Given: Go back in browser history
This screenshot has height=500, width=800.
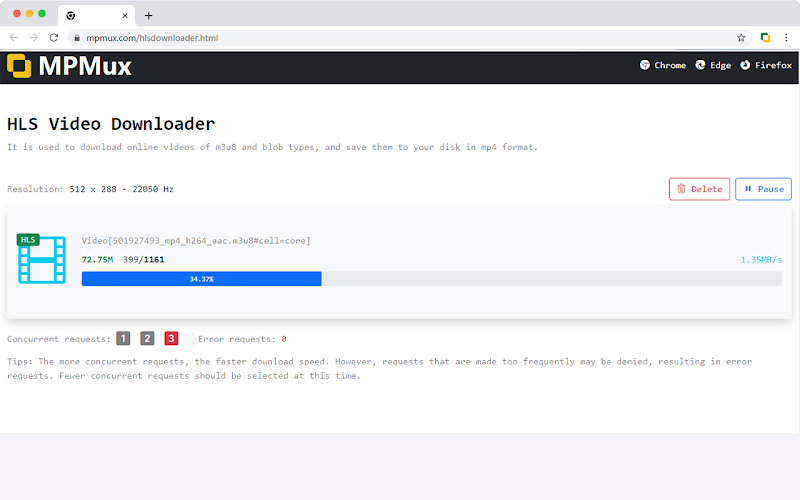Looking at the screenshot, I should pyautogui.click(x=14, y=38).
